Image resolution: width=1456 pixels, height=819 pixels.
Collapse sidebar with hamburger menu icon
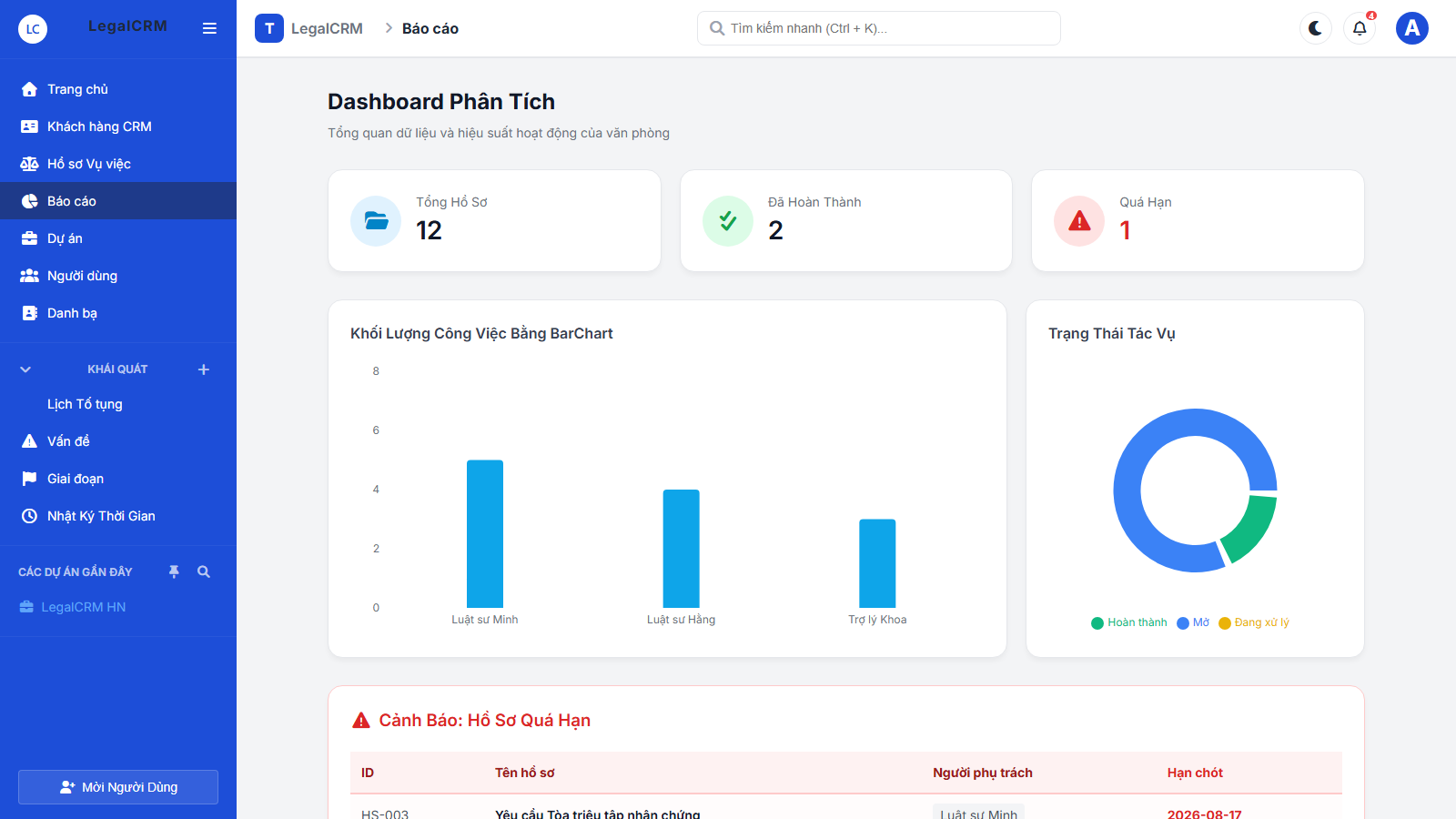click(209, 28)
